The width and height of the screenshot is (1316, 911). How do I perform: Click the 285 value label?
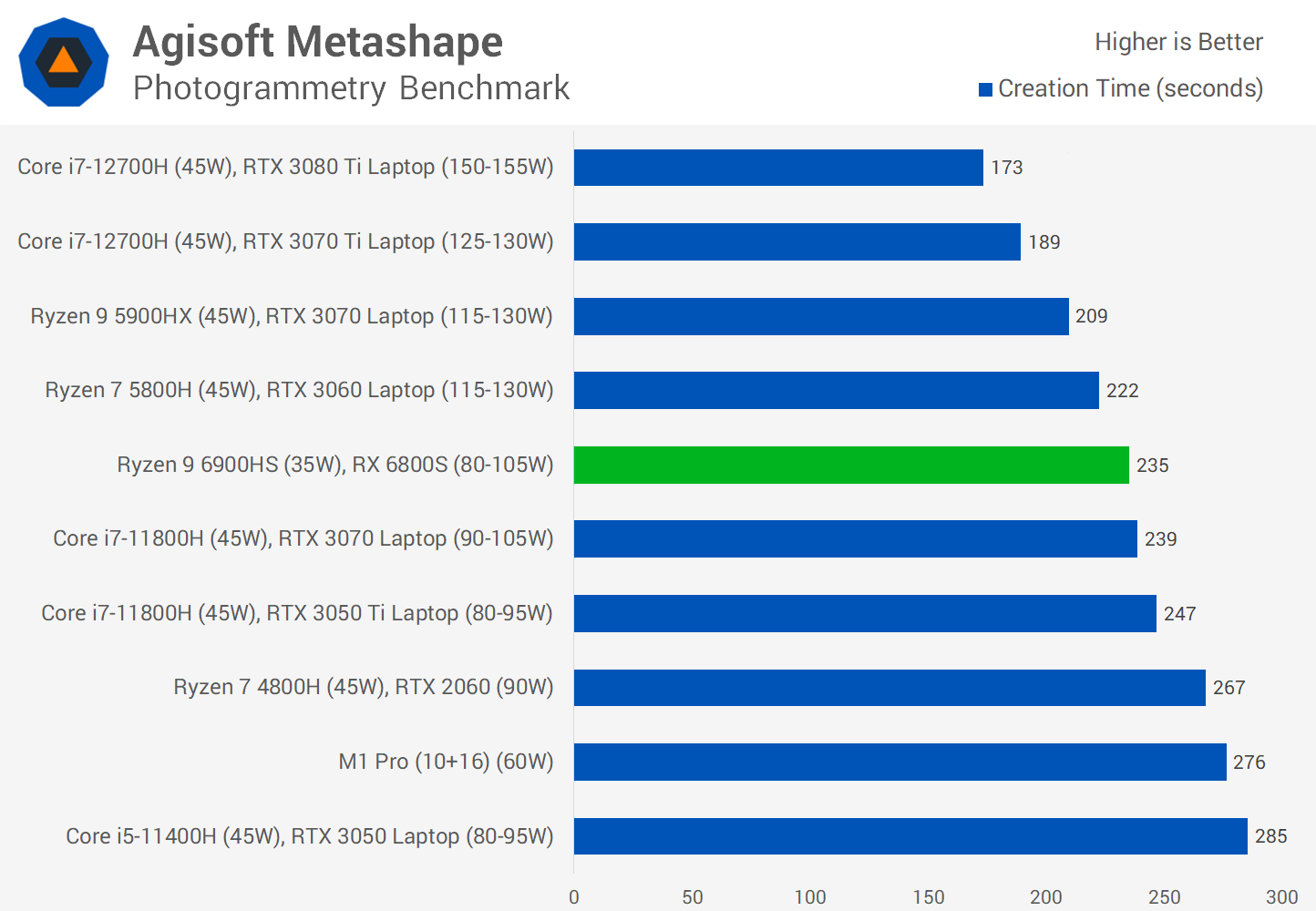click(x=1270, y=836)
